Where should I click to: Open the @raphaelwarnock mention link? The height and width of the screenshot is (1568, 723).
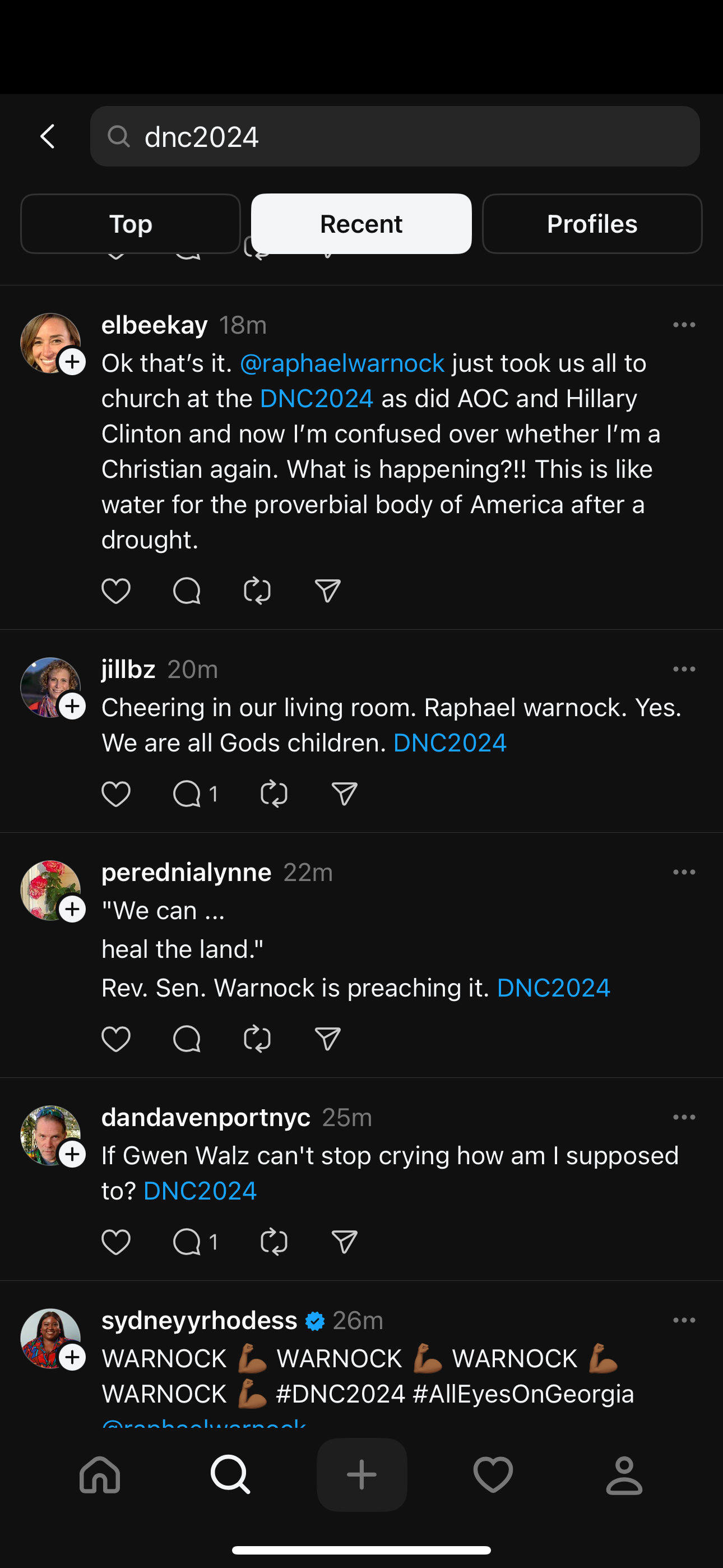[342, 363]
